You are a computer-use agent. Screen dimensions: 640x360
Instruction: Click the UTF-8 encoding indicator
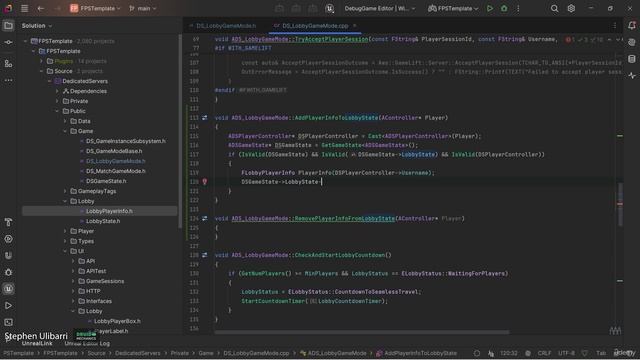coord(566,353)
